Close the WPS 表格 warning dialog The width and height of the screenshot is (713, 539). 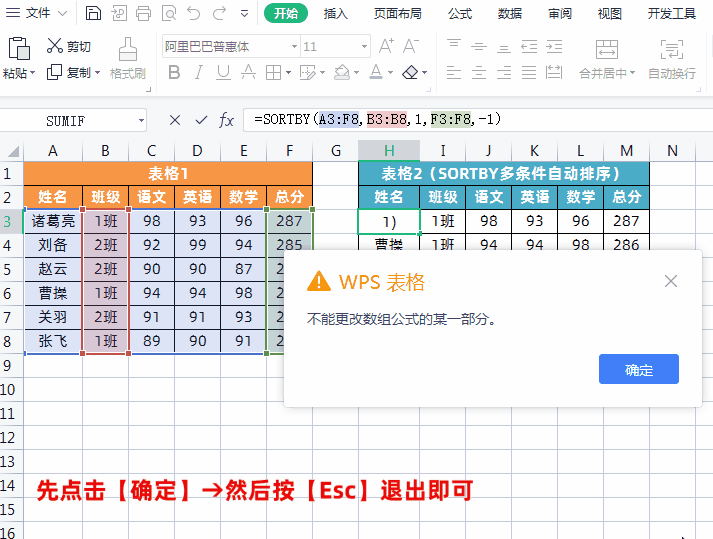[x=671, y=281]
